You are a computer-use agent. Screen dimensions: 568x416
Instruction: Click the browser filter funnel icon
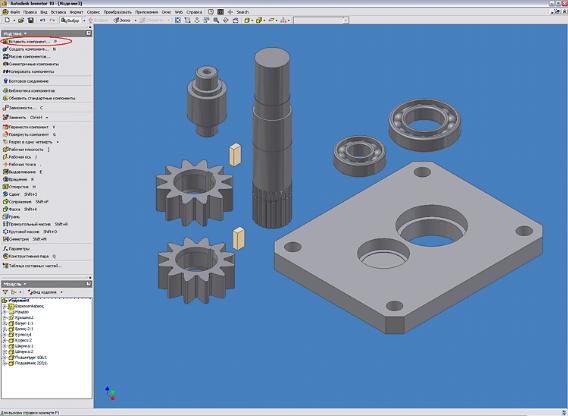click(5, 292)
